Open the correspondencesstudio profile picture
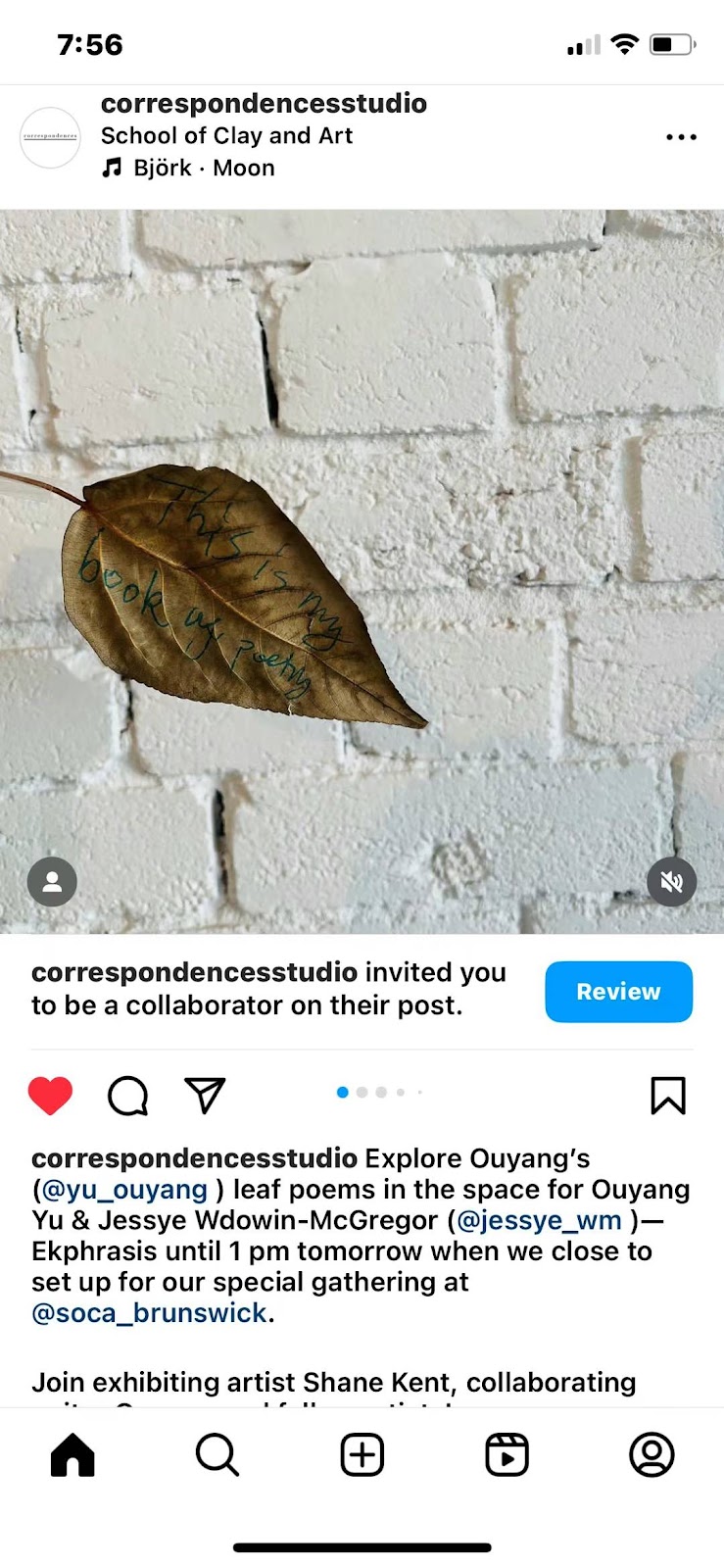 coord(50,137)
